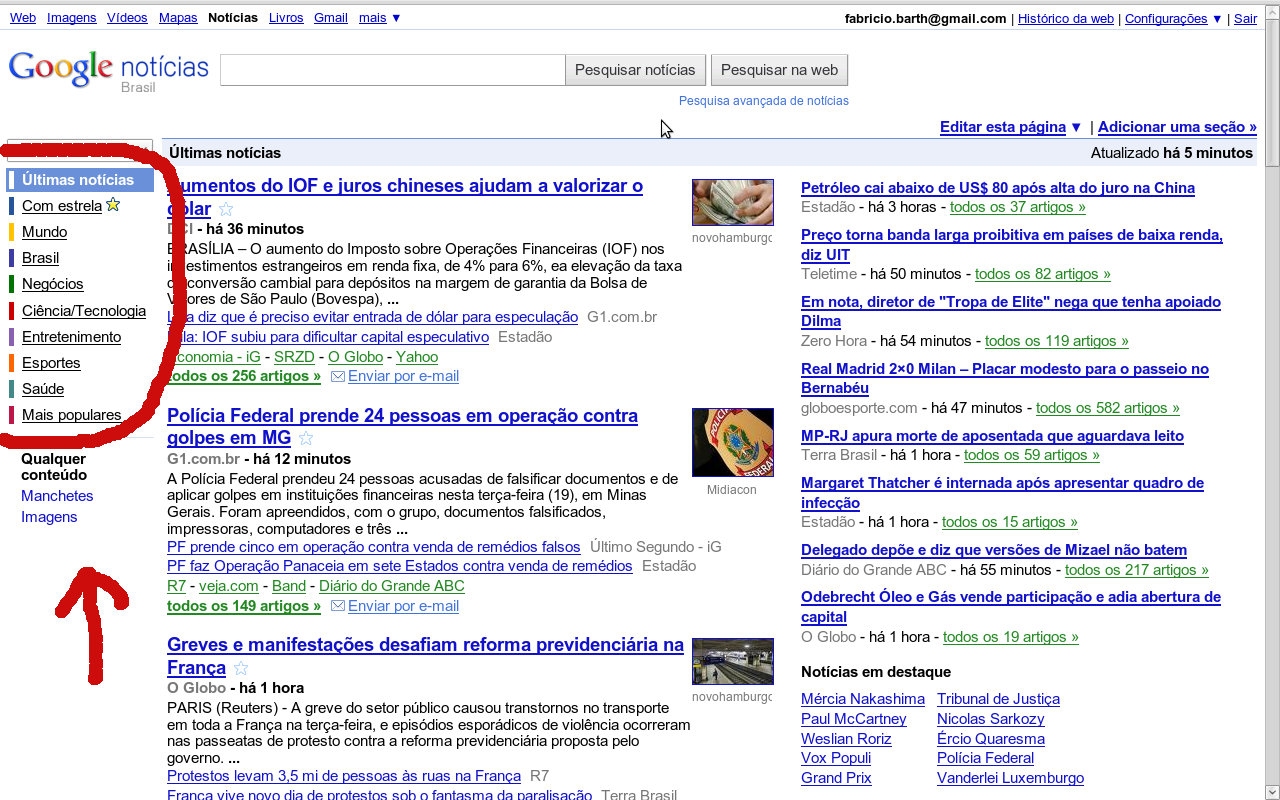
Task: Open 'Preço torna banda larga proibitiva' headline
Action: (1012, 245)
